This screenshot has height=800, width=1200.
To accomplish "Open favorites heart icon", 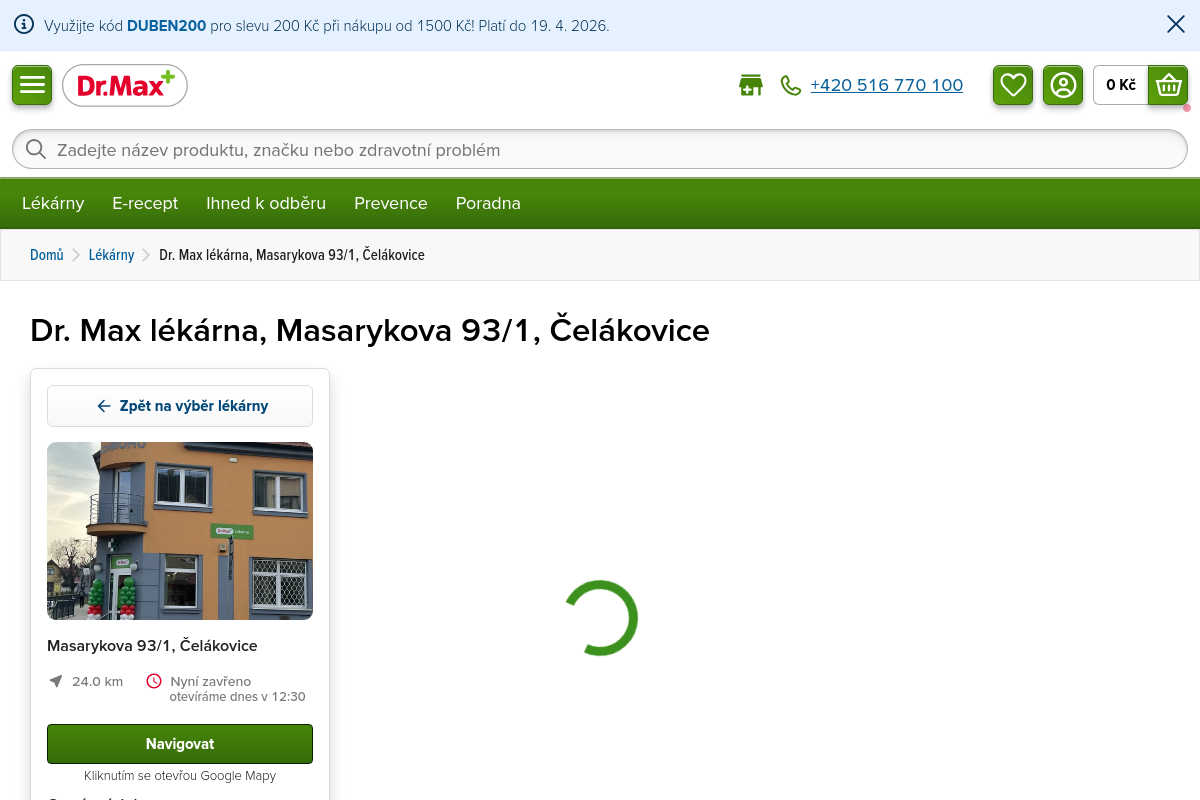I will coord(1013,85).
